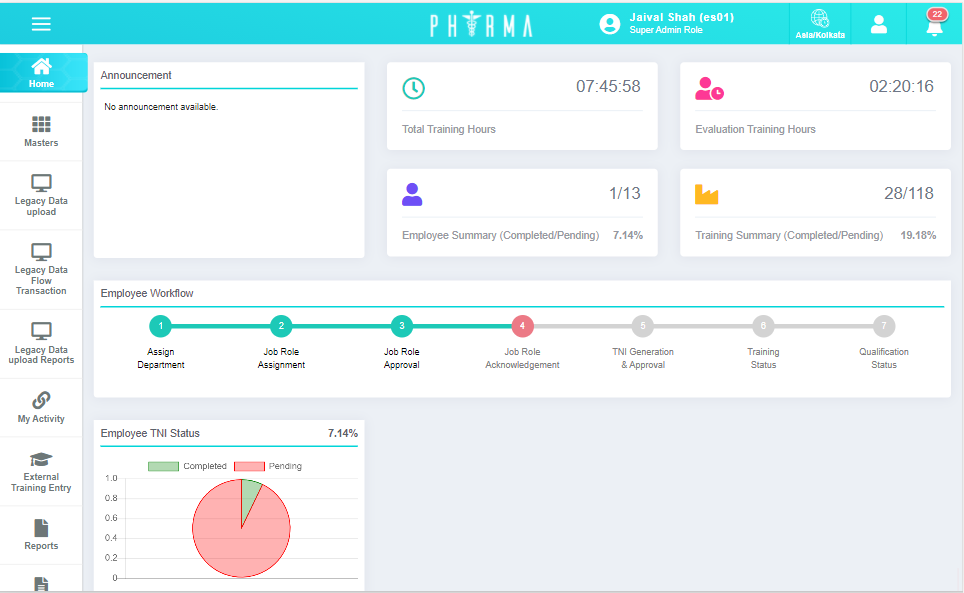
Task: Open My Activity in the sidebar
Action: pos(41,408)
